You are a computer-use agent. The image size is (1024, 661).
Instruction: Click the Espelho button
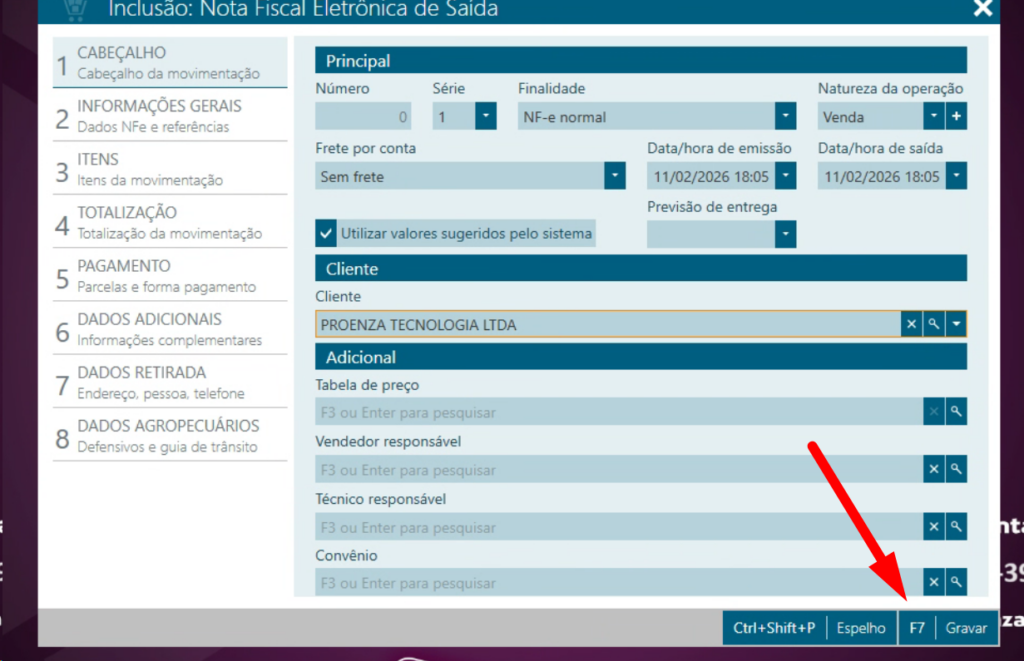point(861,628)
